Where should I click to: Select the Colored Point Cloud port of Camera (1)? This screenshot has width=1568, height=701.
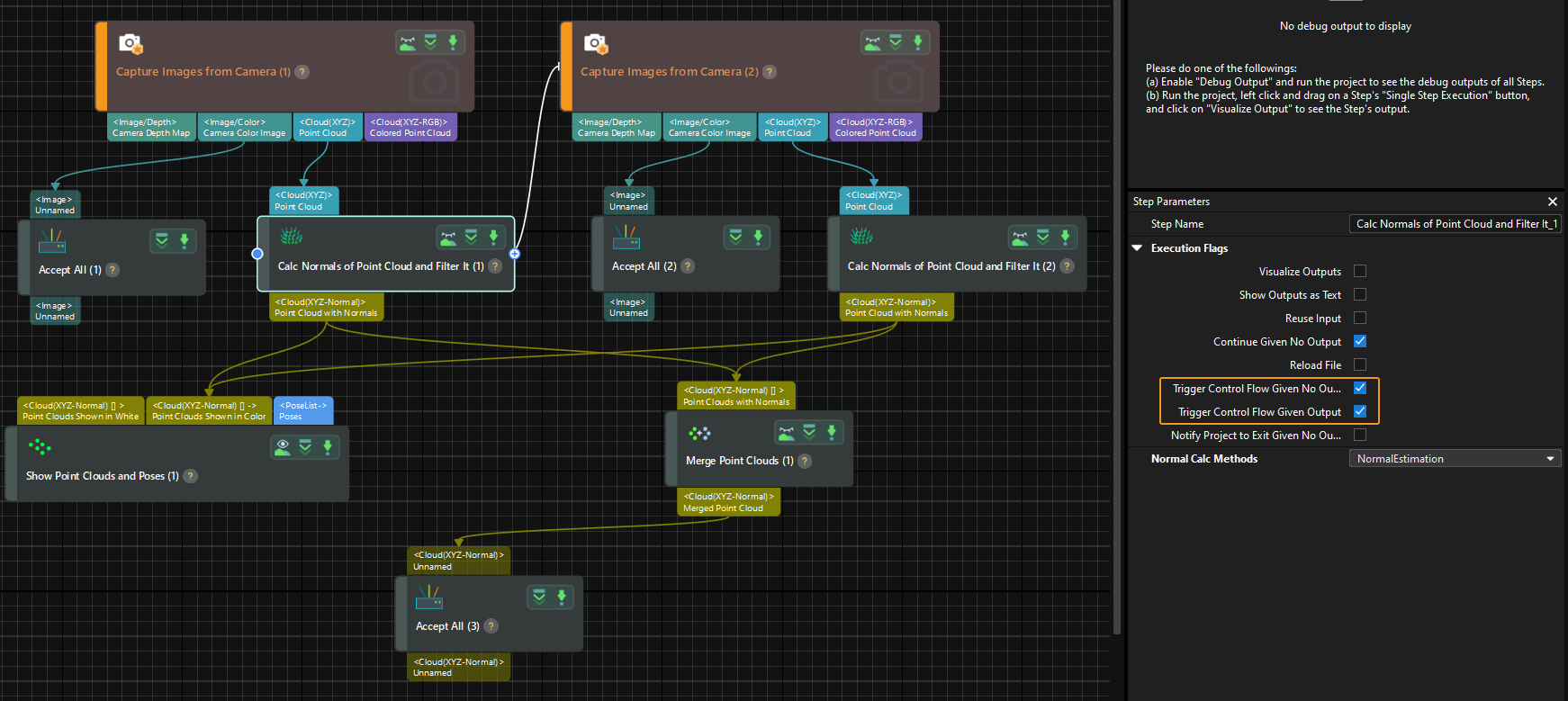(410, 128)
